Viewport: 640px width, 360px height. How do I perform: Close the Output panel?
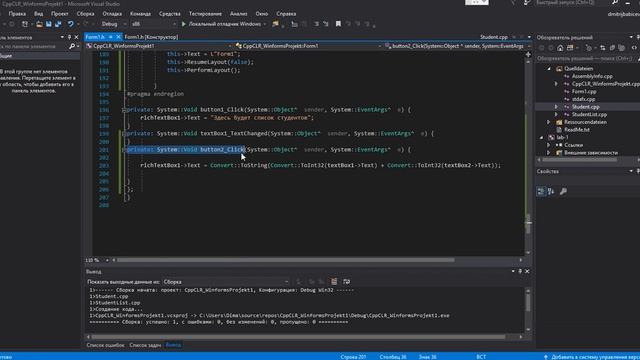click(x=527, y=271)
